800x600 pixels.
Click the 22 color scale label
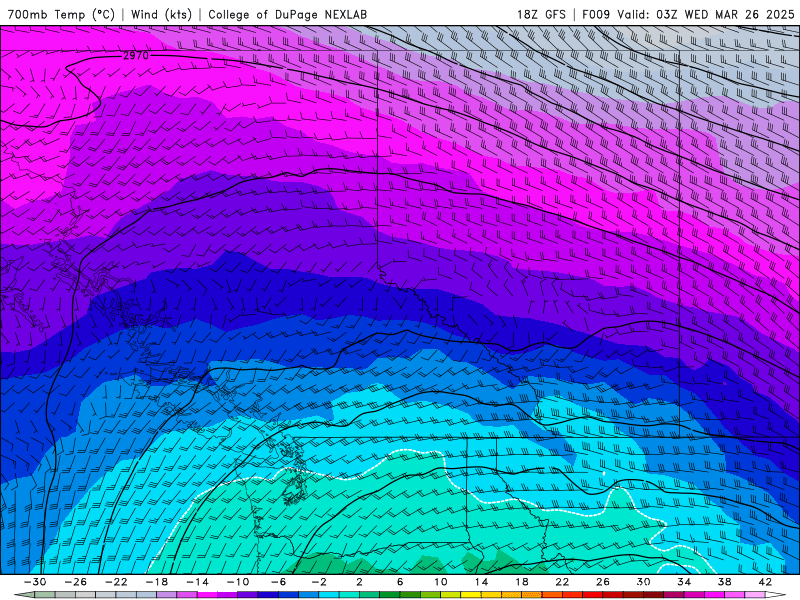562,582
